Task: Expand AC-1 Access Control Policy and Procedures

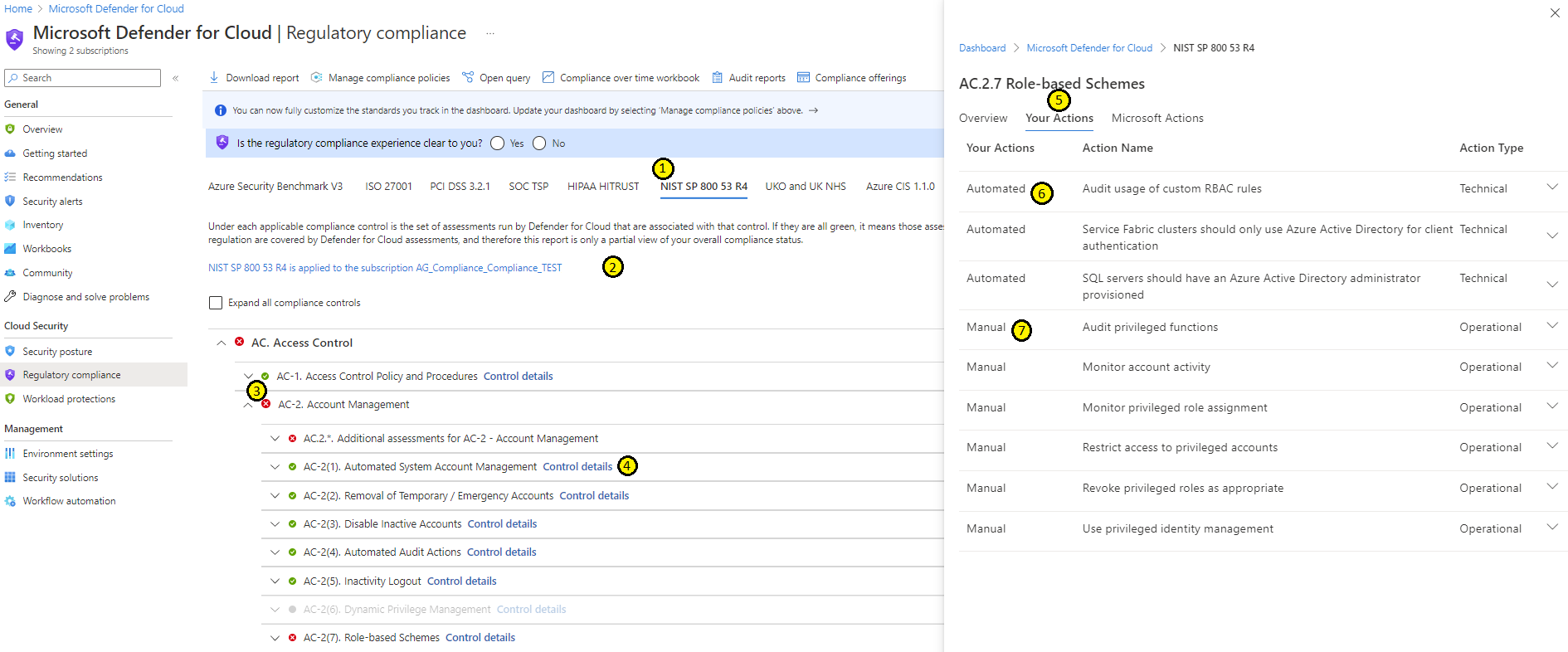Action: tap(248, 376)
